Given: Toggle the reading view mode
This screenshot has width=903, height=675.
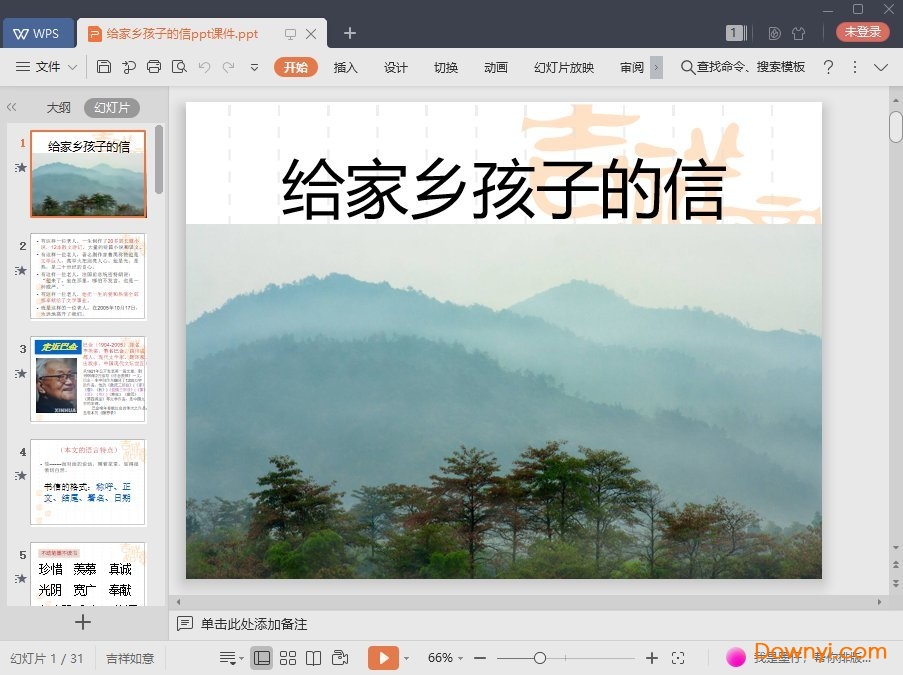Looking at the screenshot, I should pyautogui.click(x=314, y=657).
